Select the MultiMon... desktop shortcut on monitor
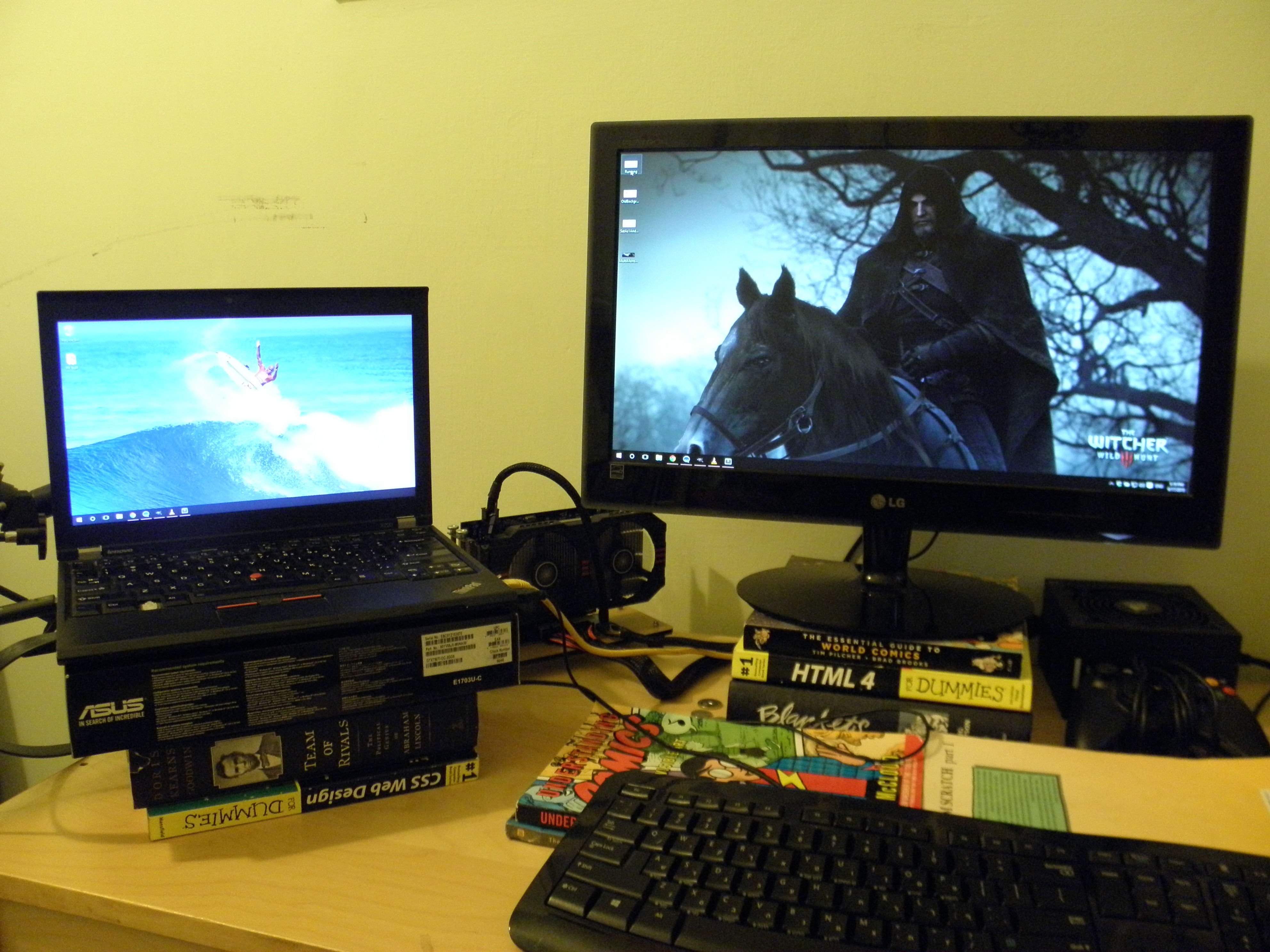 pyautogui.click(x=628, y=256)
